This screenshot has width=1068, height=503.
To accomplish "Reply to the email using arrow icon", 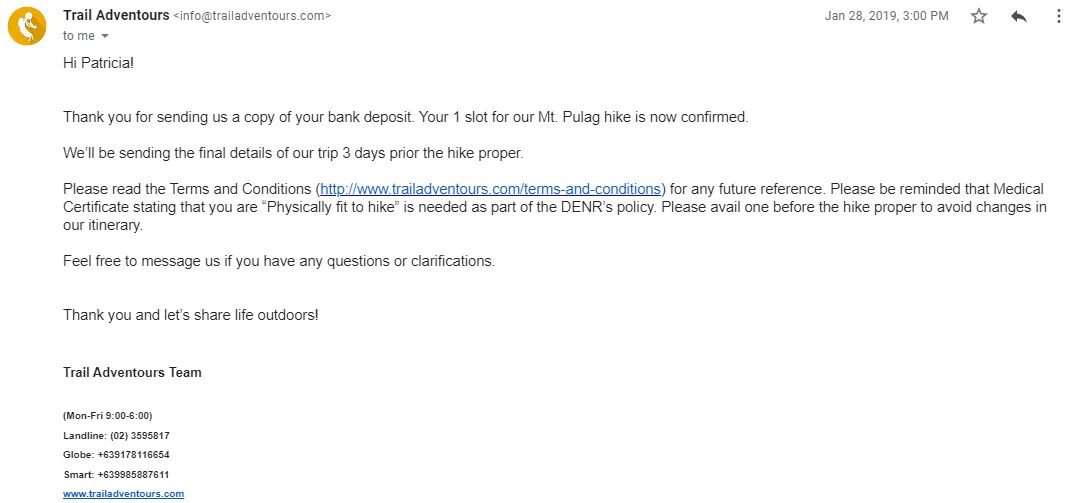I will click(1019, 16).
